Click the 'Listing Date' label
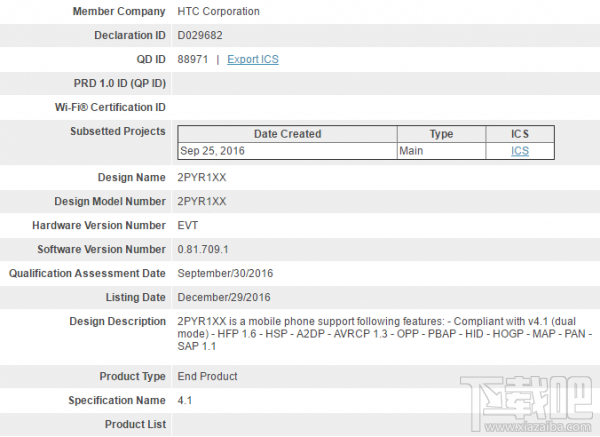 135,297
